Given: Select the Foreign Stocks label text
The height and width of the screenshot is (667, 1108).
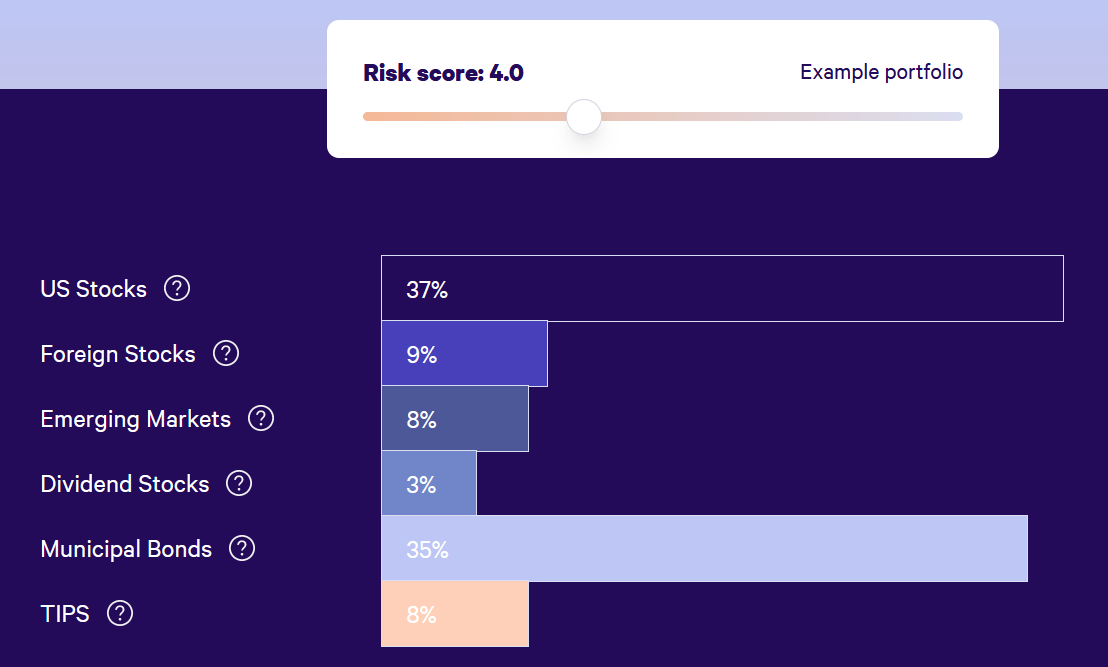Looking at the screenshot, I should 118,354.
